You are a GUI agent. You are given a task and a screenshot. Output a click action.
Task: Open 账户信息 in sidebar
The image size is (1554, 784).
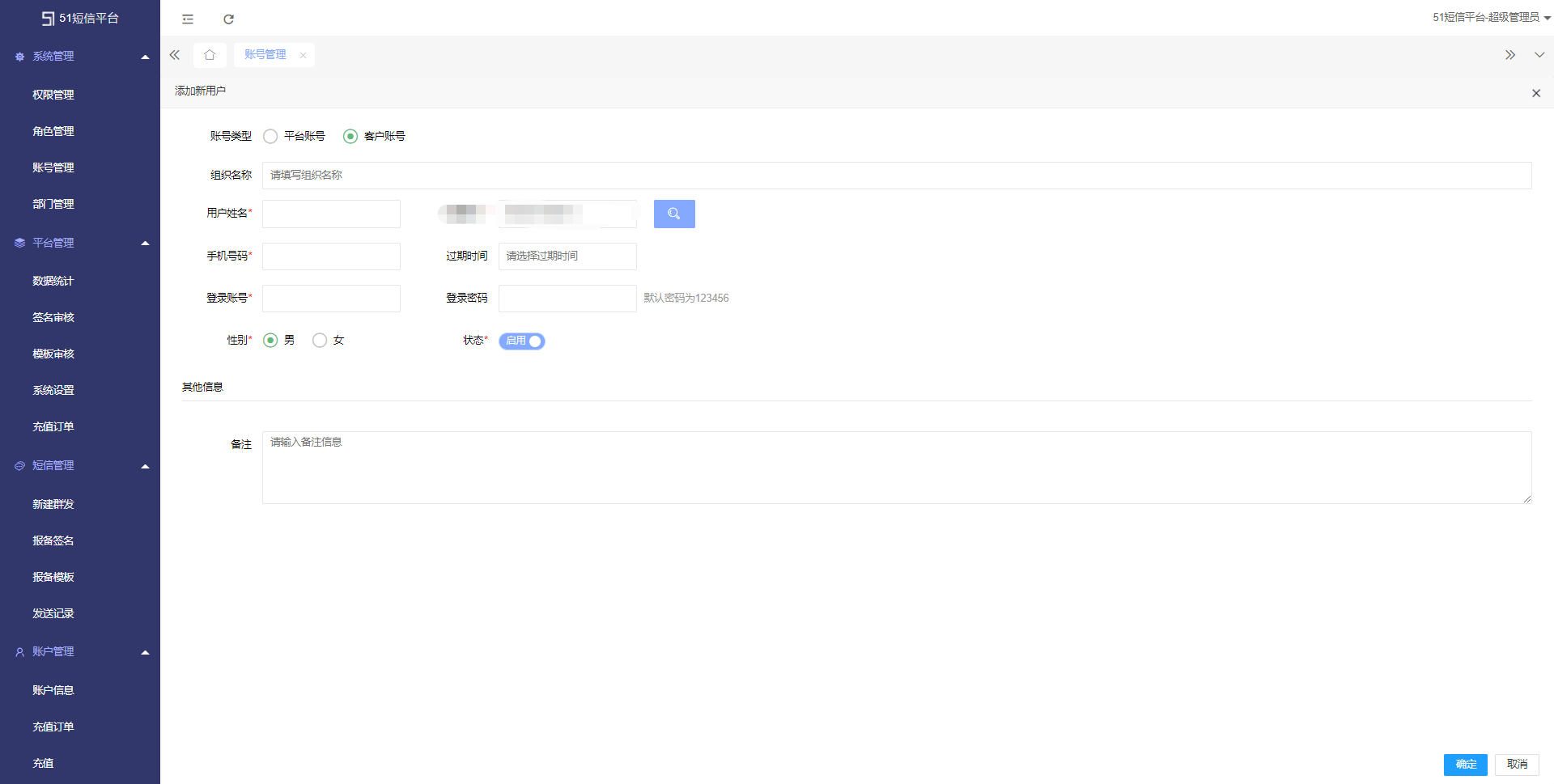[53, 690]
